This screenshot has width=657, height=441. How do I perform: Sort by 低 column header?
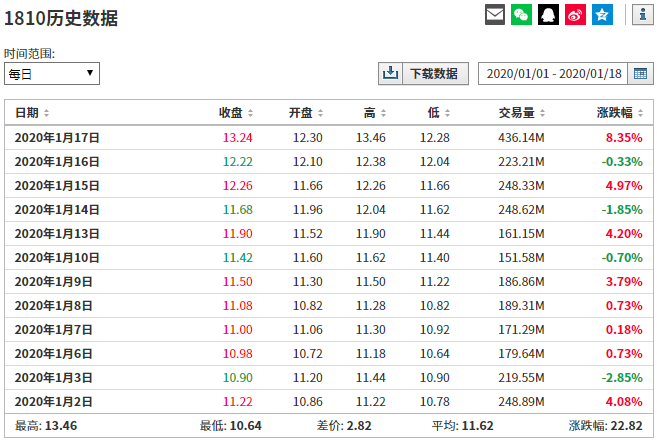click(x=438, y=113)
